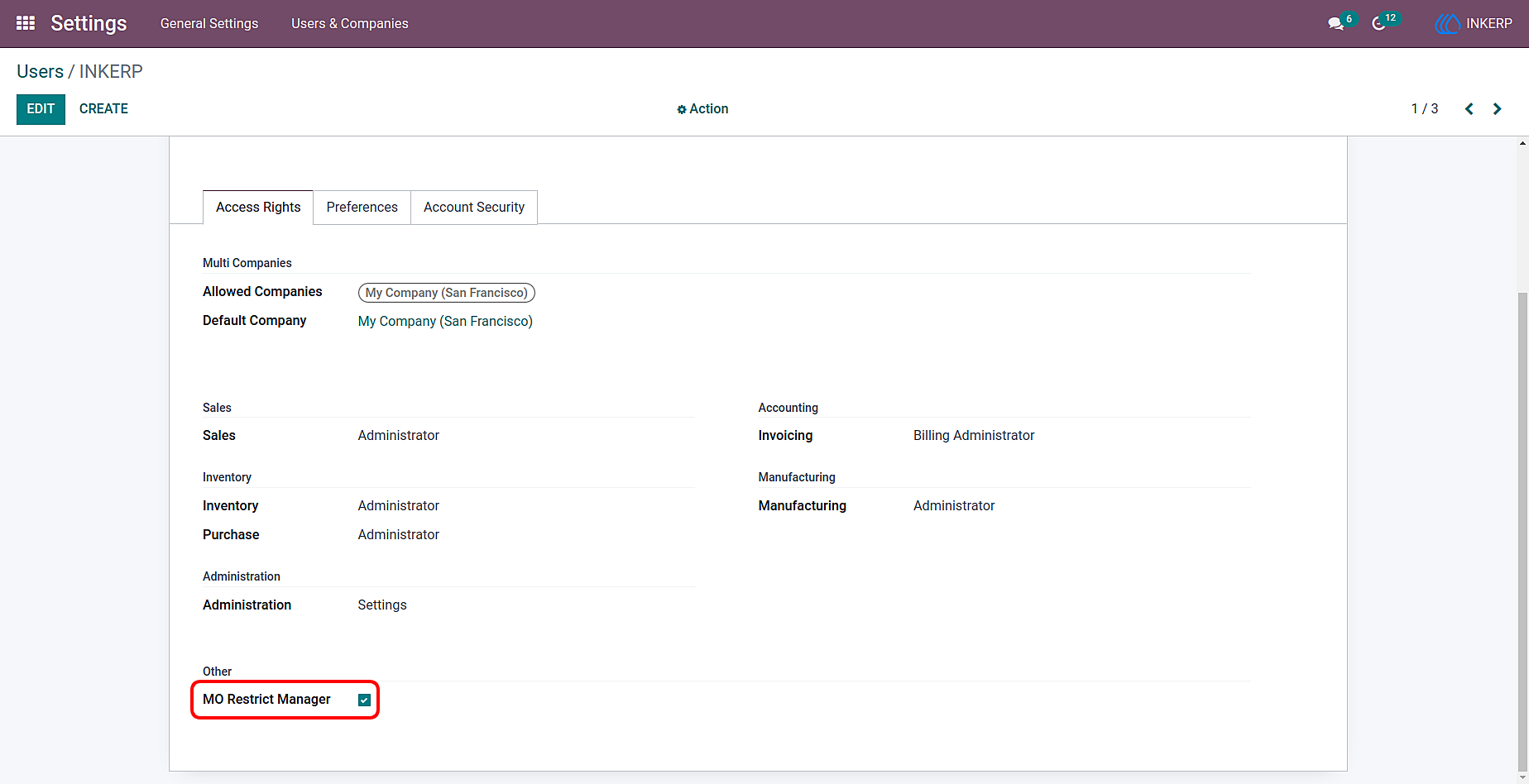This screenshot has width=1529, height=784.
Task: Select the Access Rights tab
Action: tap(258, 208)
